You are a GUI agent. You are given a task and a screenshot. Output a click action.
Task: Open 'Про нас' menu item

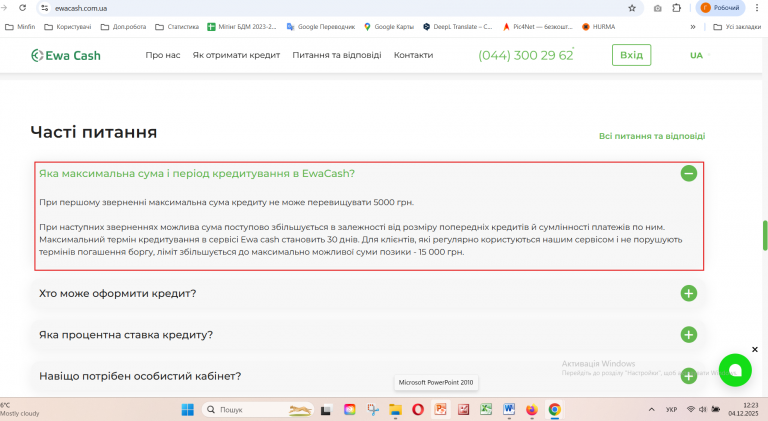click(163, 55)
